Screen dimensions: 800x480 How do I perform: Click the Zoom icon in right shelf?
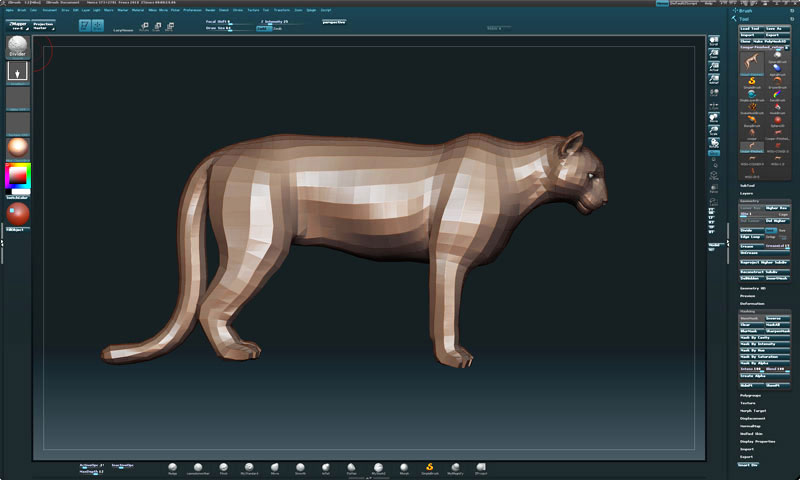pos(714,54)
